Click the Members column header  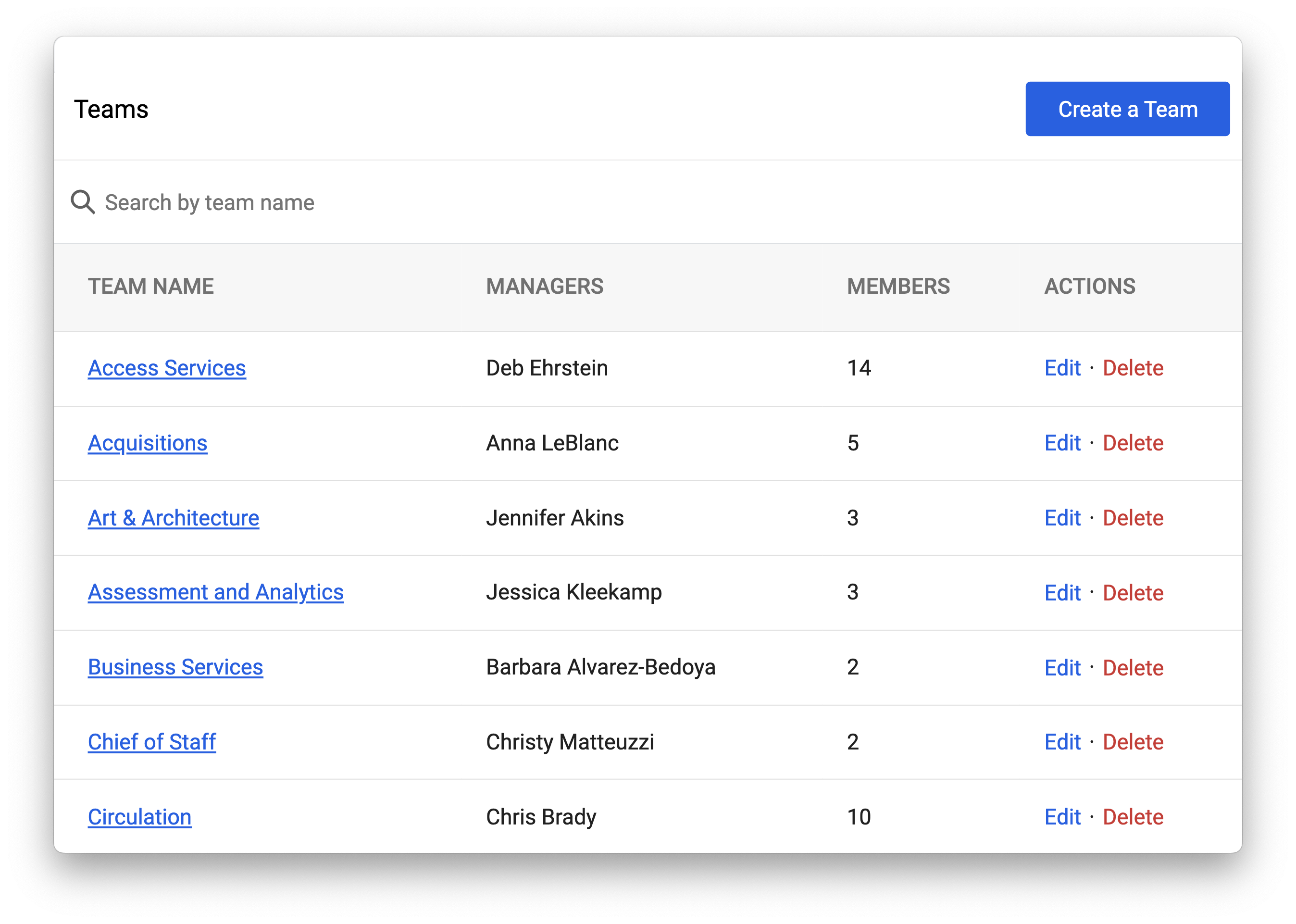[x=898, y=286]
